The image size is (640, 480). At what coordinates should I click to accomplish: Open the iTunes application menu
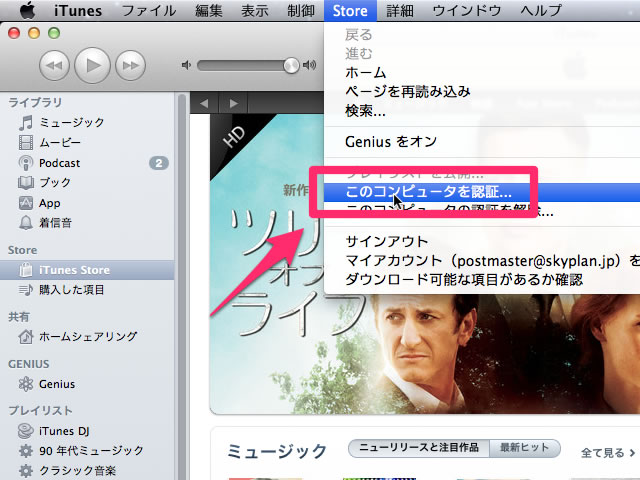[78, 11]
